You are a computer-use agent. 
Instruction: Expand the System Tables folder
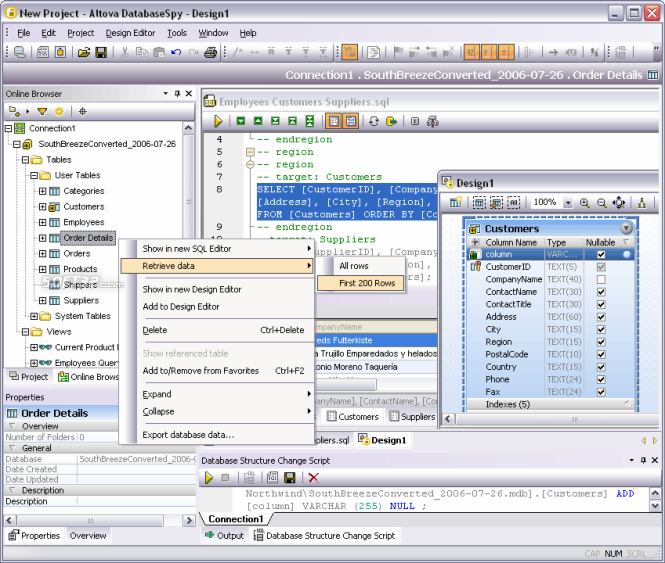(34, 316)
